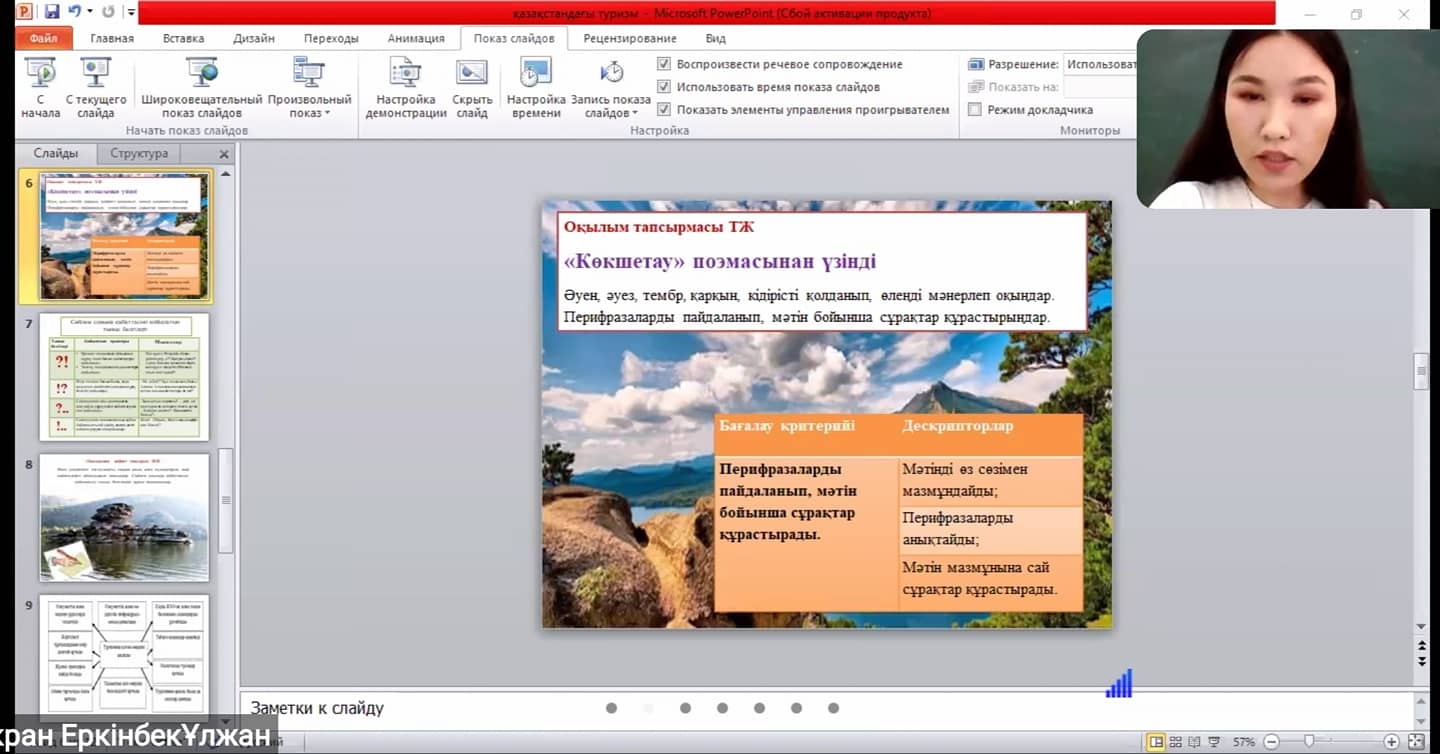Image resolution: width=1440 pixels, height=754 pixels.
Task: Click the 'Скрыть слайд' icon
Action: tap(472, 75)
